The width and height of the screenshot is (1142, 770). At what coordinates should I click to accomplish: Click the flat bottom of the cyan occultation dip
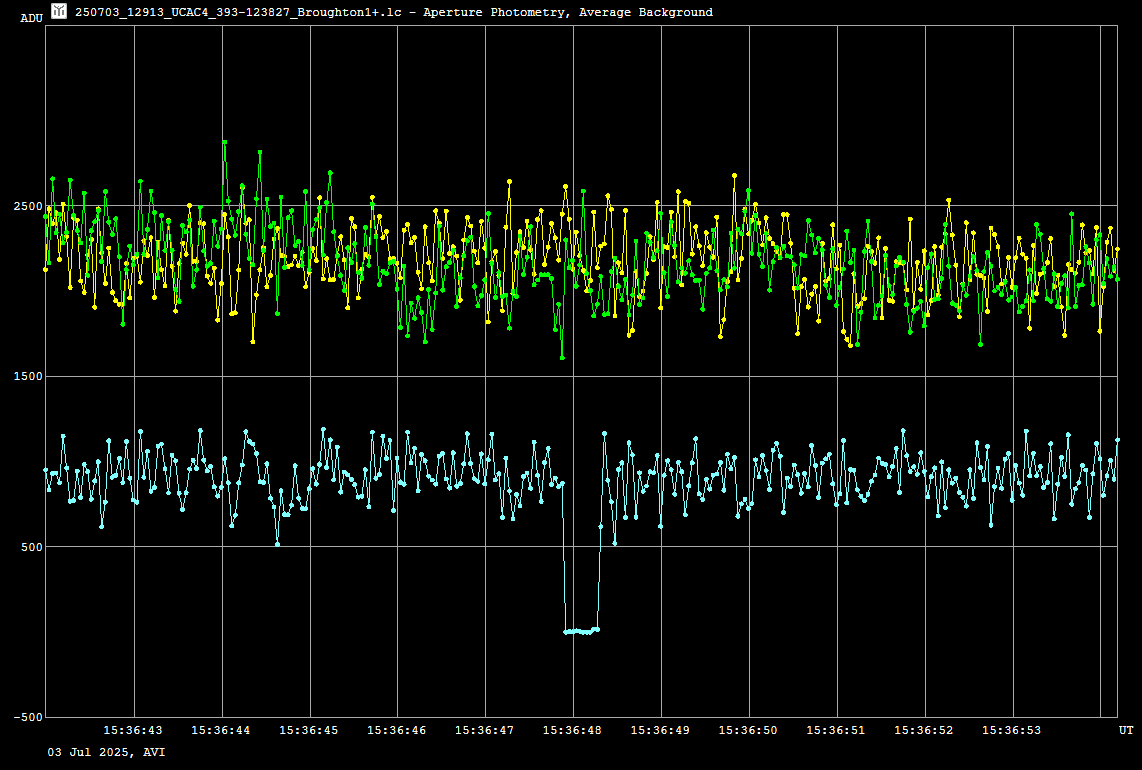[x=581, y=631]
